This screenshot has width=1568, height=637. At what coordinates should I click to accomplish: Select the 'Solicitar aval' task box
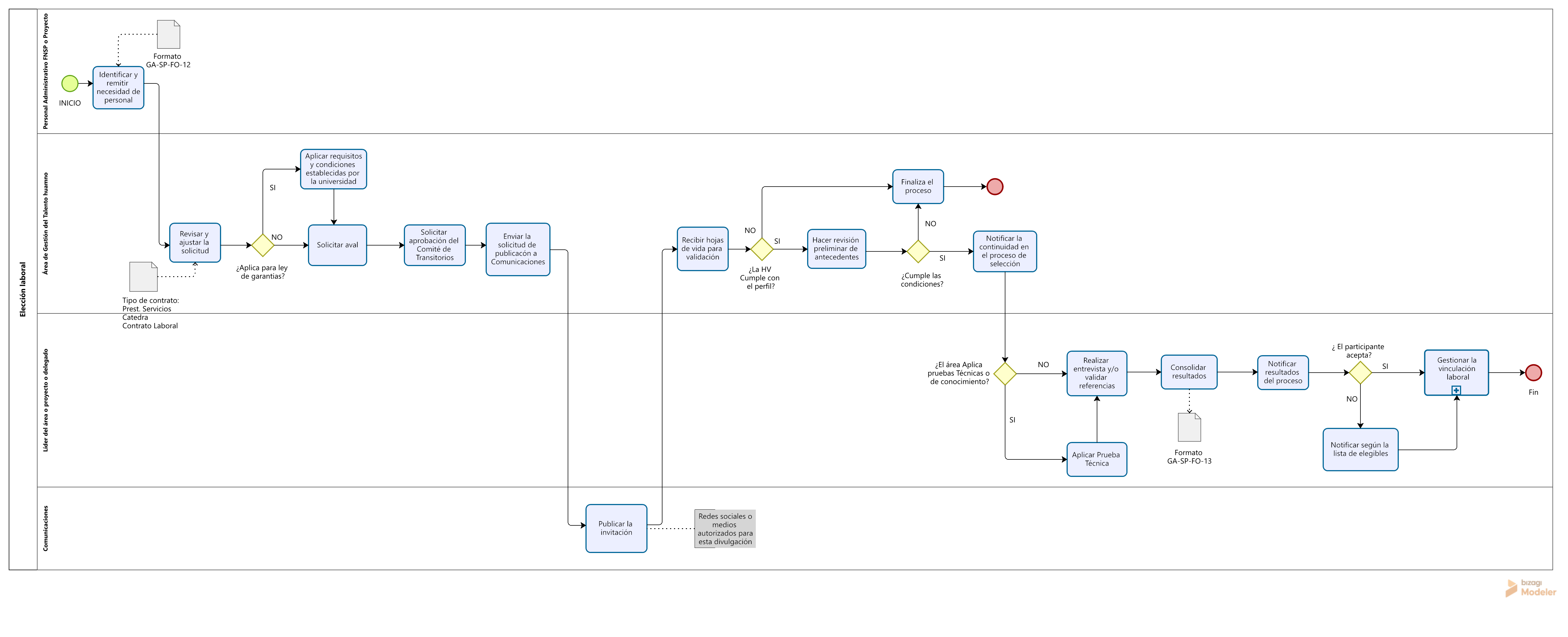[x=337, y=245]
